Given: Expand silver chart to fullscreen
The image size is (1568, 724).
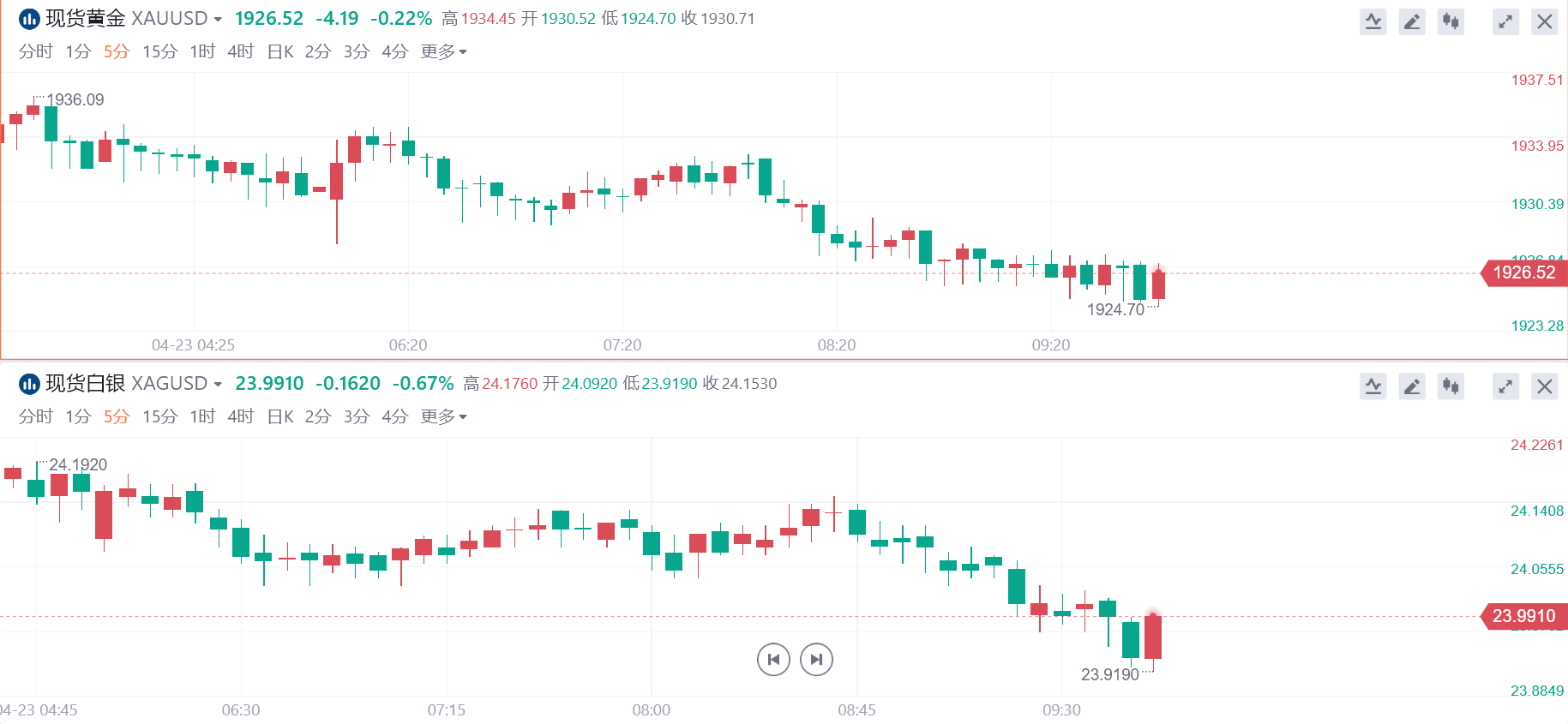Looking at the screenshot, I should pos(1505,386).
